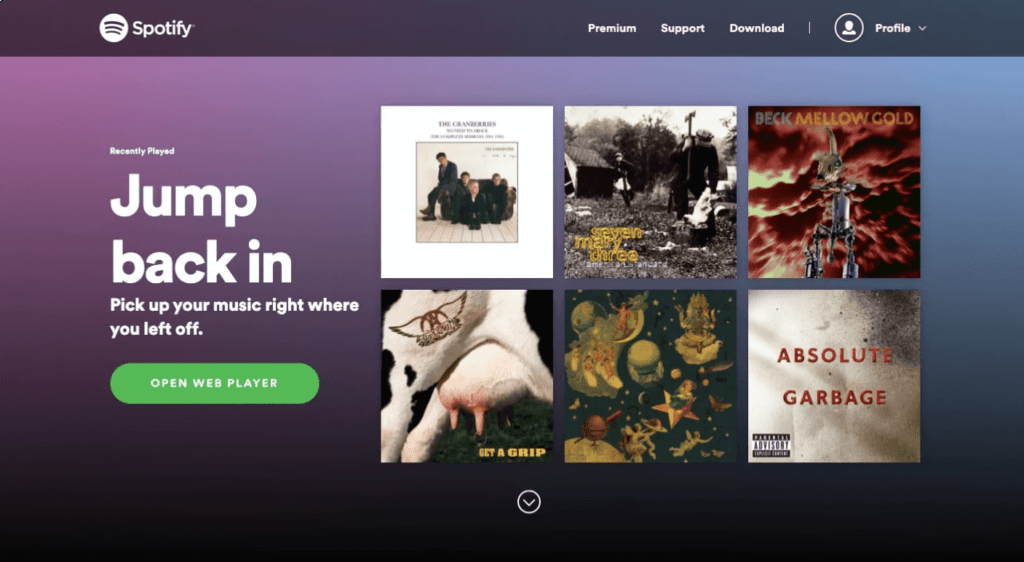The height and width of the screenshot is (562, 1024).
Task: Click the Spotify logo icon
Action: (x=113, y=28)
